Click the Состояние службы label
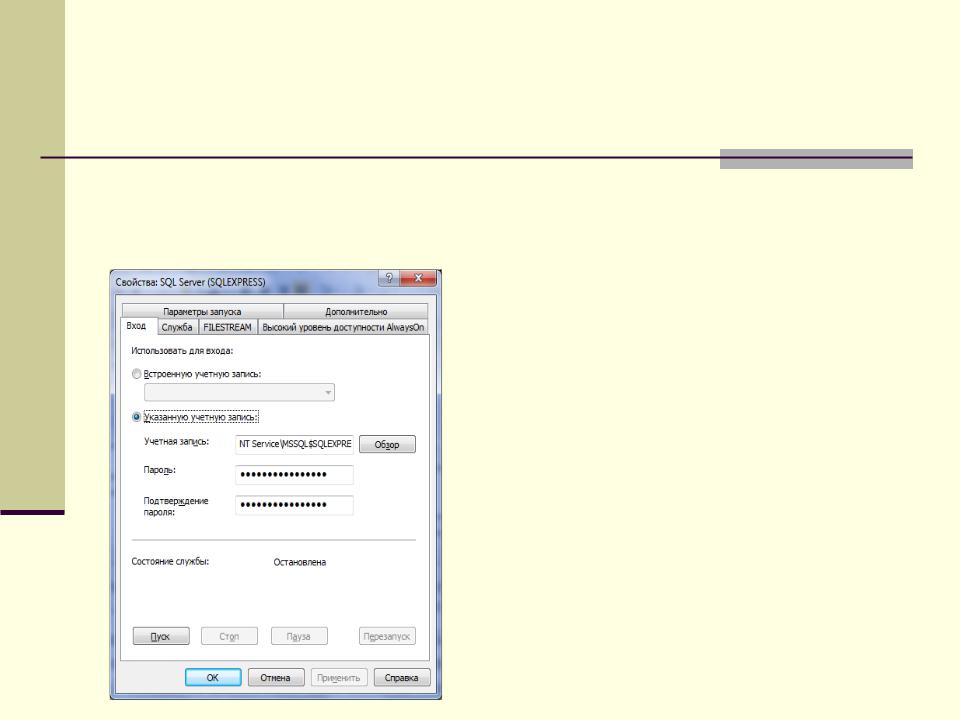Image resolution: width=960 pixels, height=720 pixels. pyautogui.click(x=170, y=561)
